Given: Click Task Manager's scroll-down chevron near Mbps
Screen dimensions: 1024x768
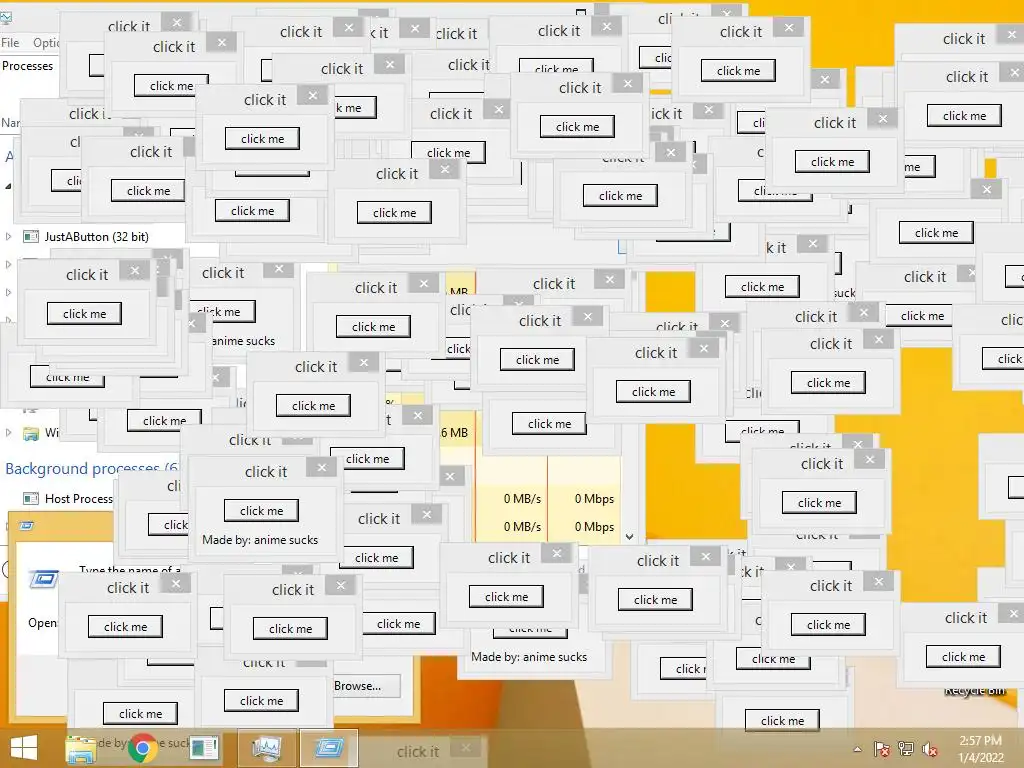Looking at the screenshot, I should (x=630, y=537).
